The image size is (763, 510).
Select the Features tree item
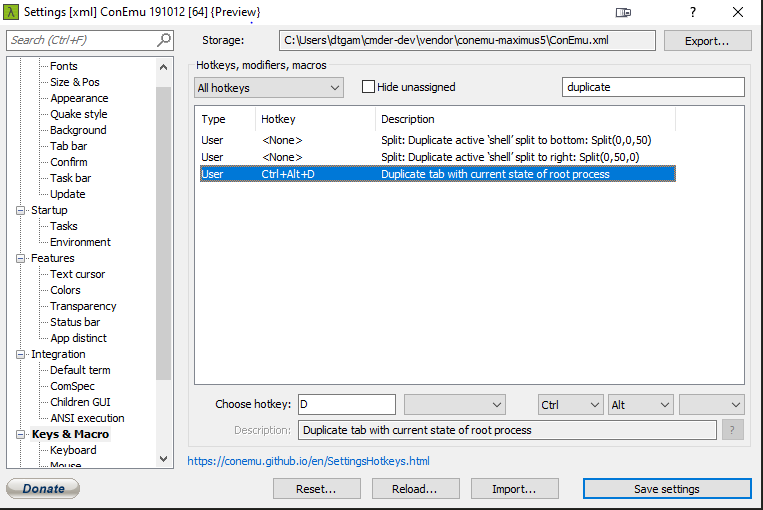tap(53, 258)
